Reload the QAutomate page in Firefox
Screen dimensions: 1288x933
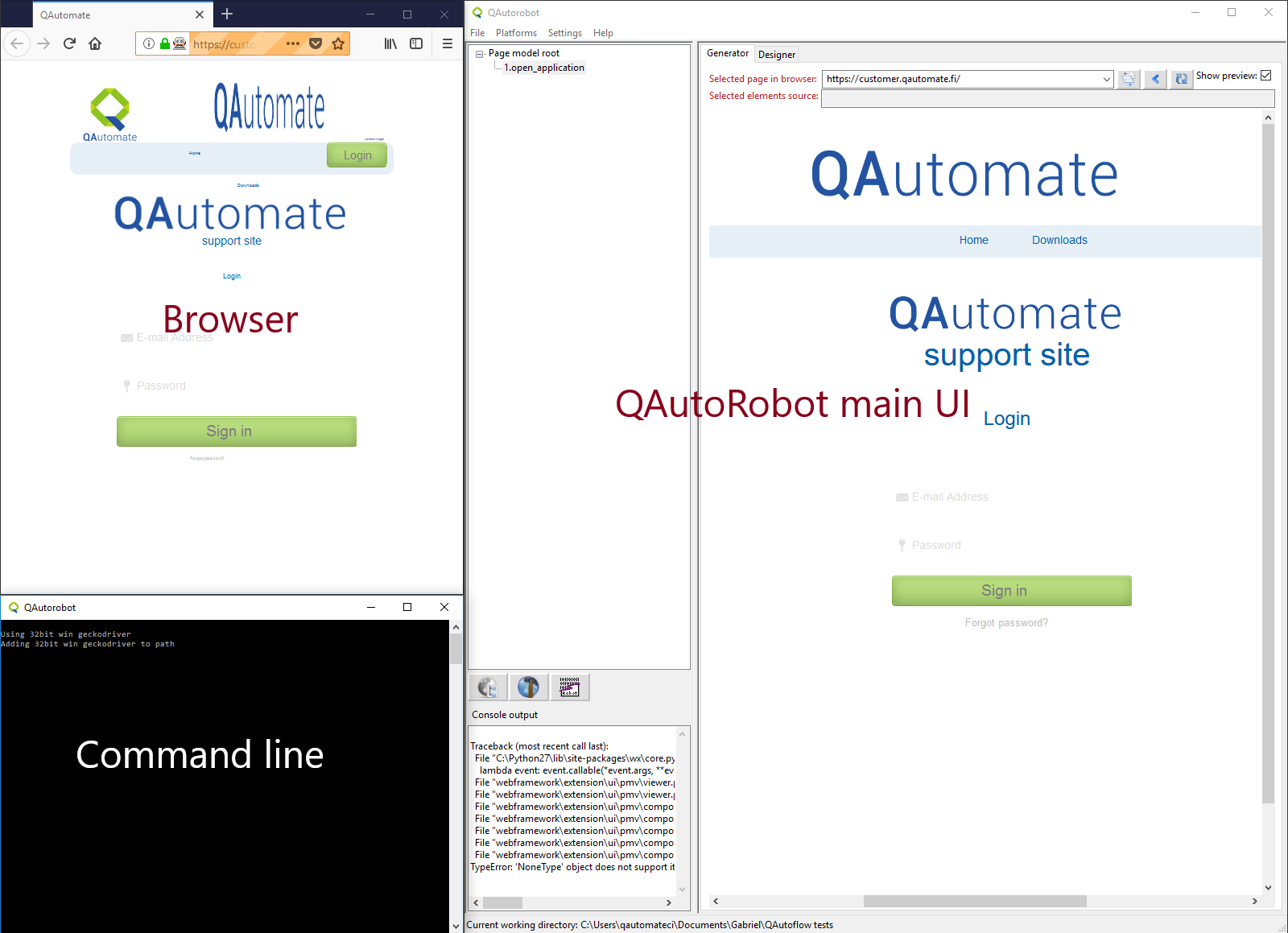[69, 43]
